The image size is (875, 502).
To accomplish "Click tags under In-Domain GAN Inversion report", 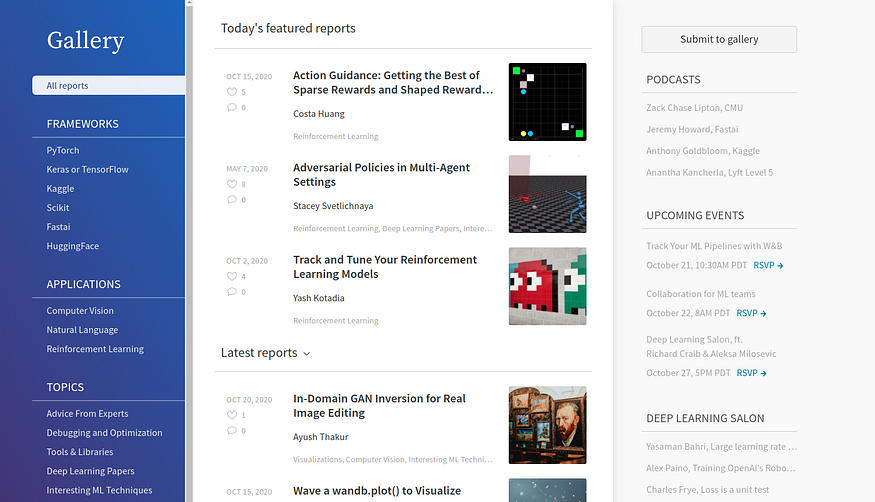I will click(x=392, y=460).
